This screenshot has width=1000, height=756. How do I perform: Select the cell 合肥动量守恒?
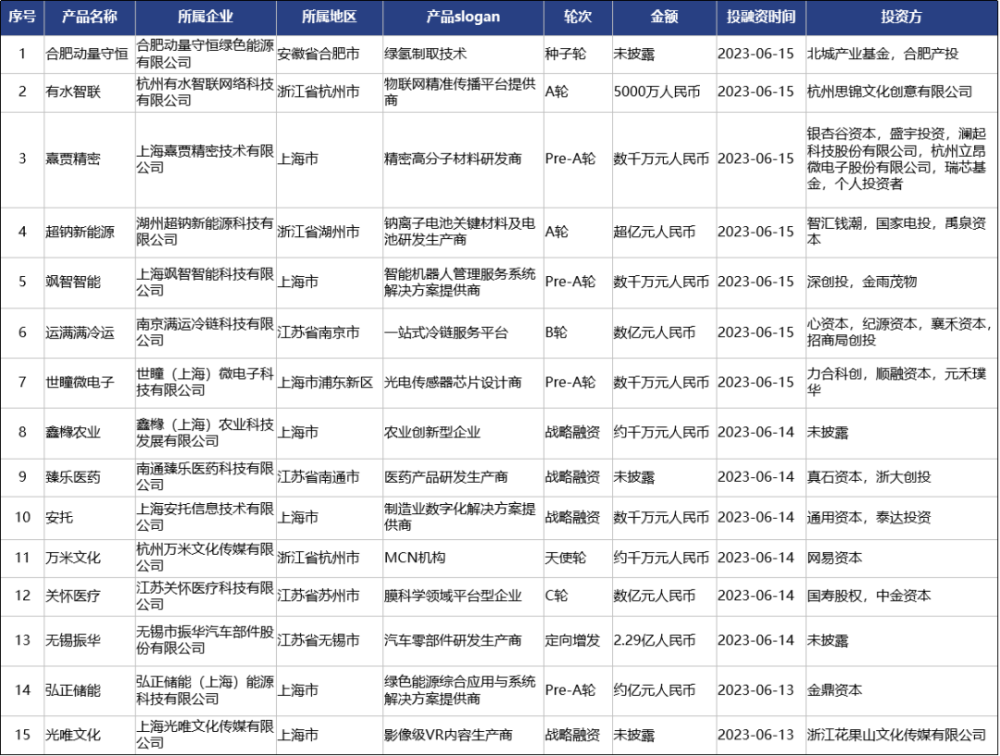pyautogui.click(x=87, y=54)
